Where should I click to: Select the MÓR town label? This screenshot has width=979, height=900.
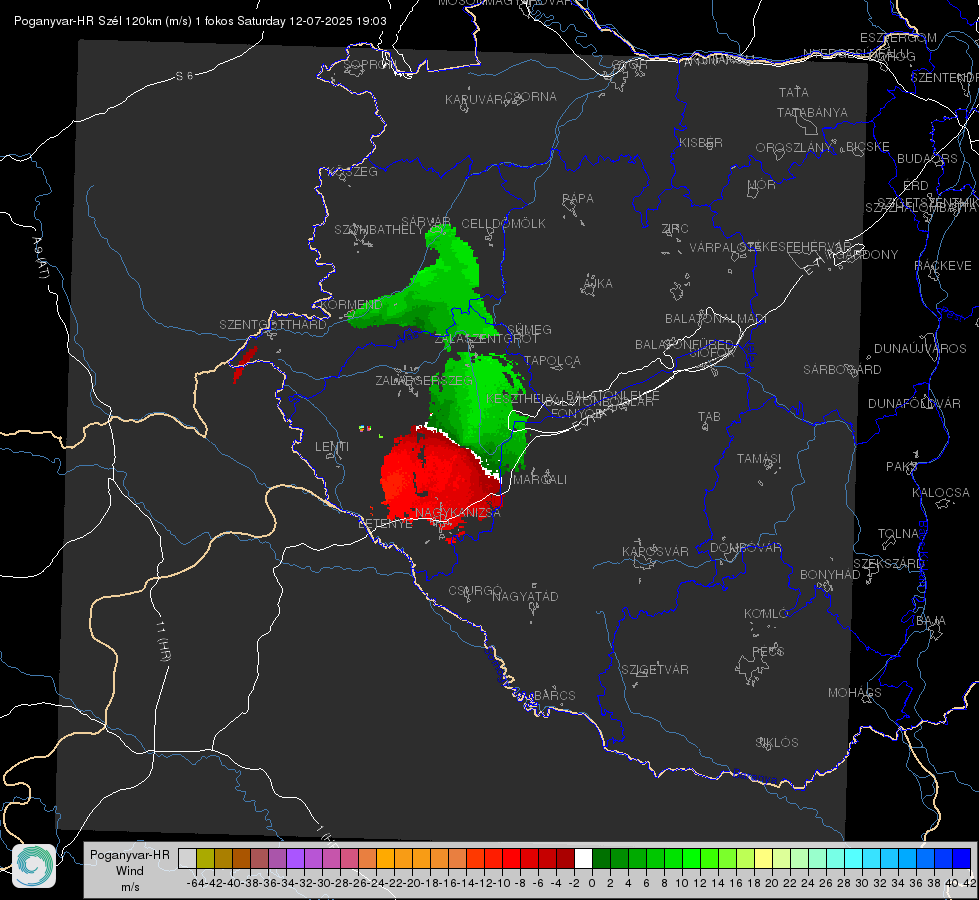(762, 184)
